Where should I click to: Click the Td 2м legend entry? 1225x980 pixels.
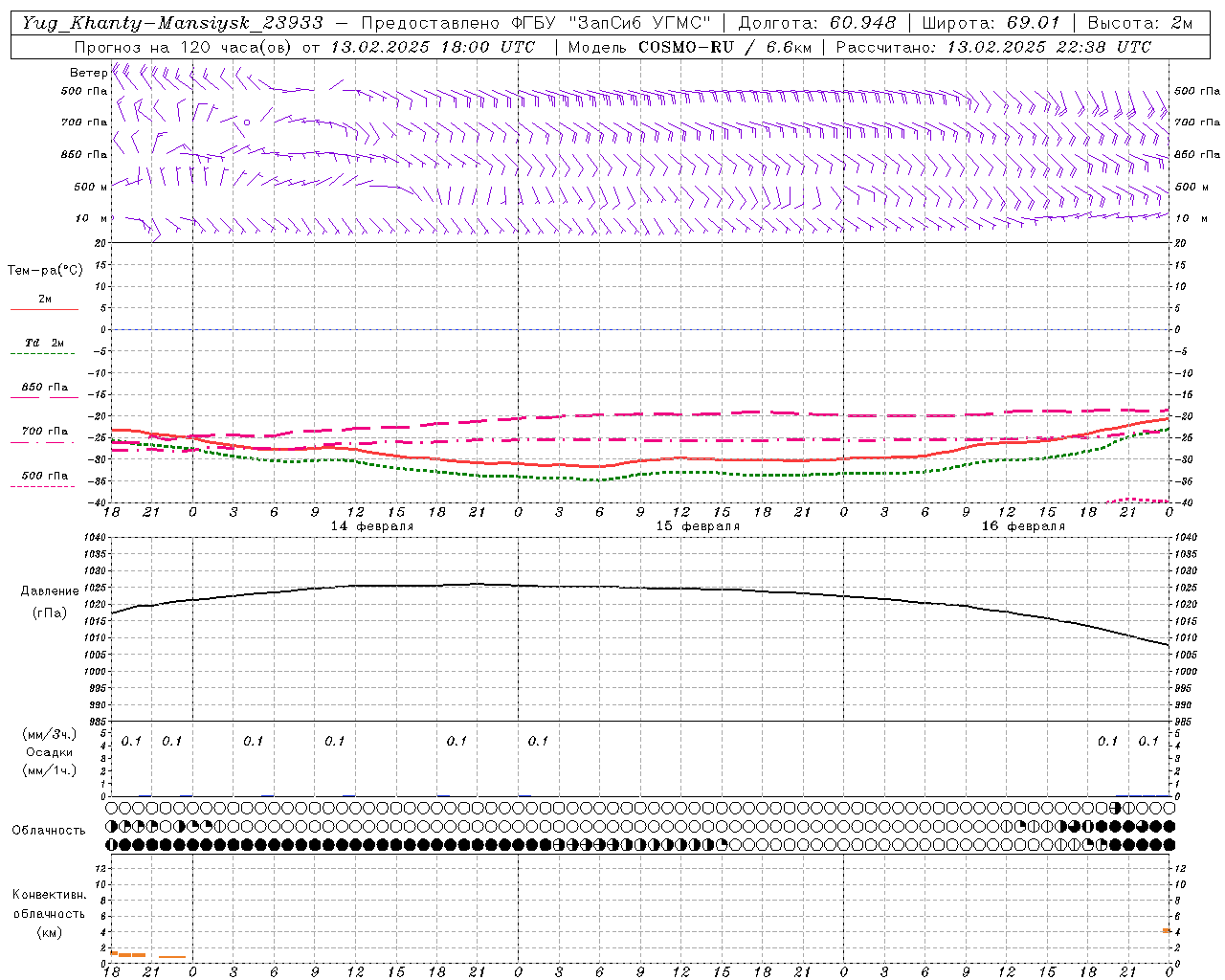point(45,343)
